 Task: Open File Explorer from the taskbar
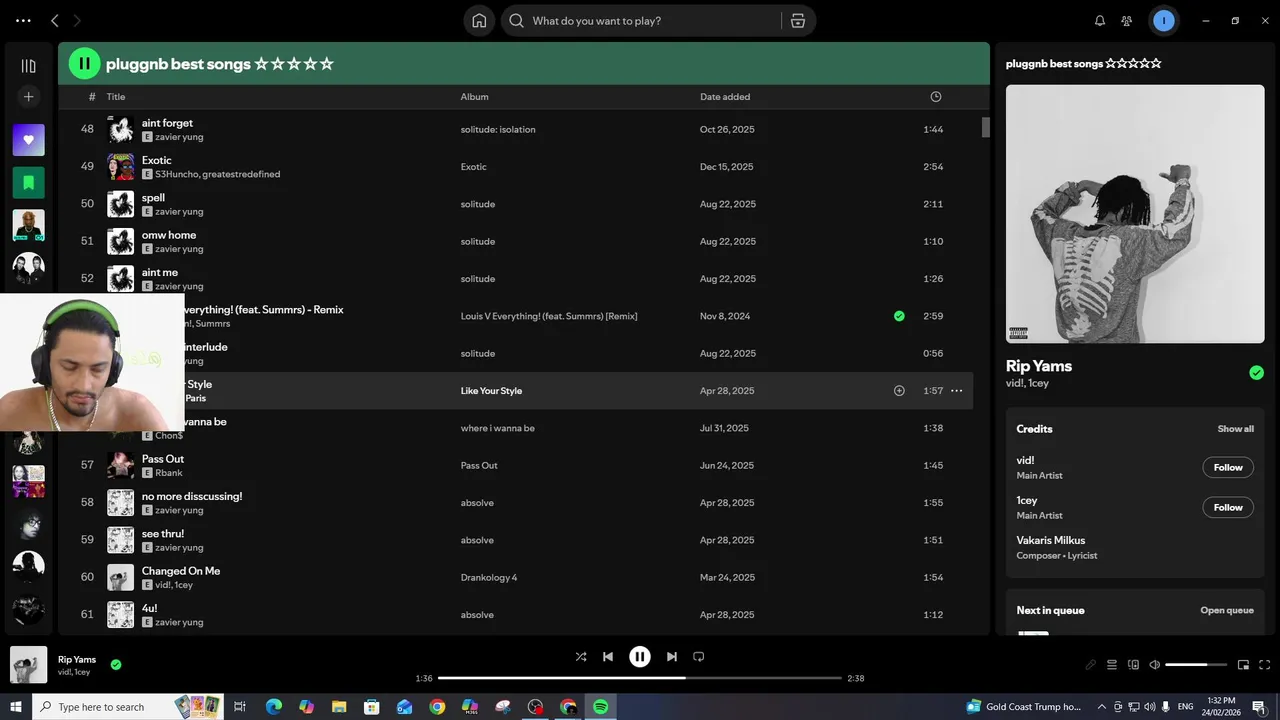coord(339,707)
